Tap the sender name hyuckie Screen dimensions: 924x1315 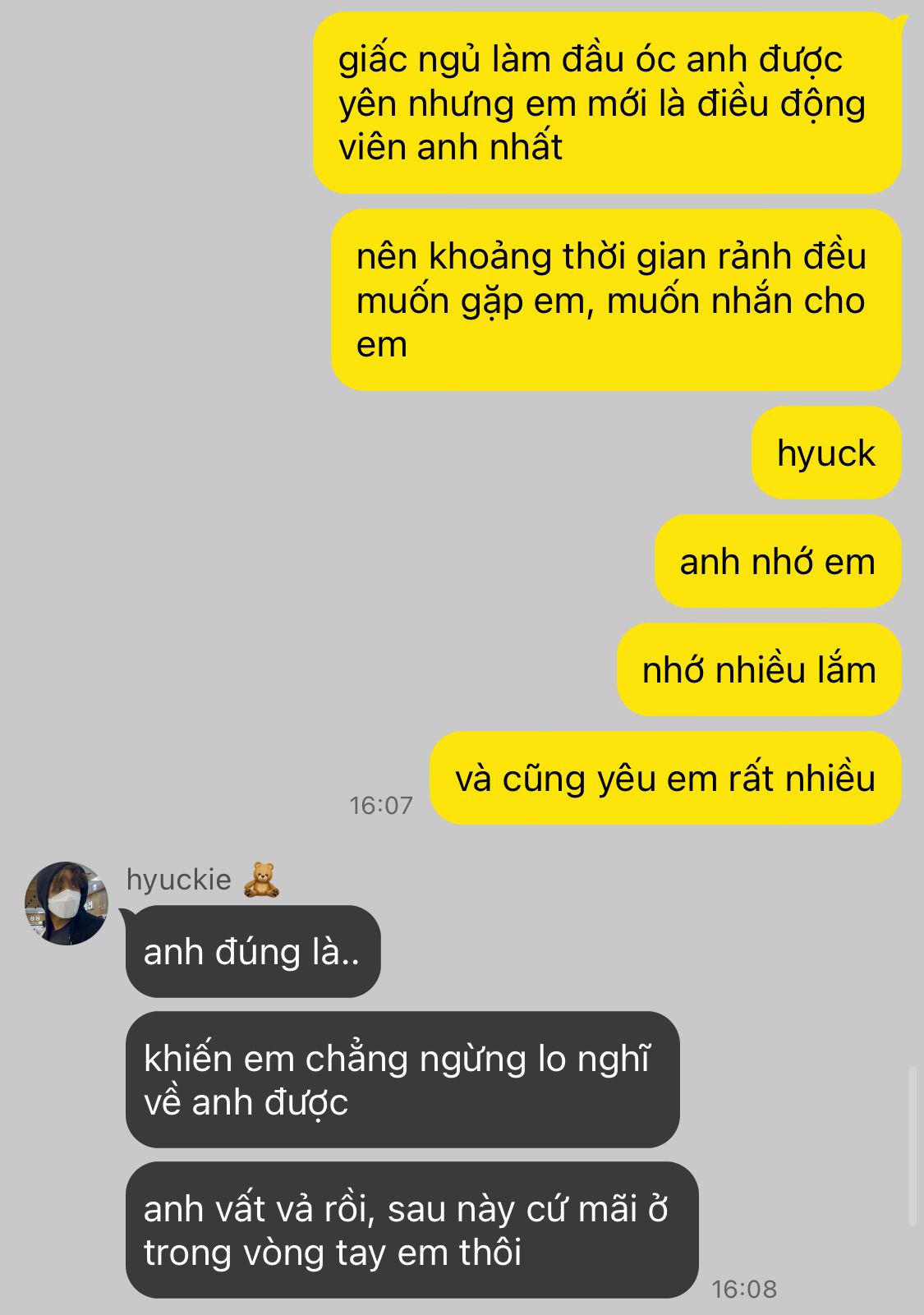pyautogui.click(x=178, y=880)
